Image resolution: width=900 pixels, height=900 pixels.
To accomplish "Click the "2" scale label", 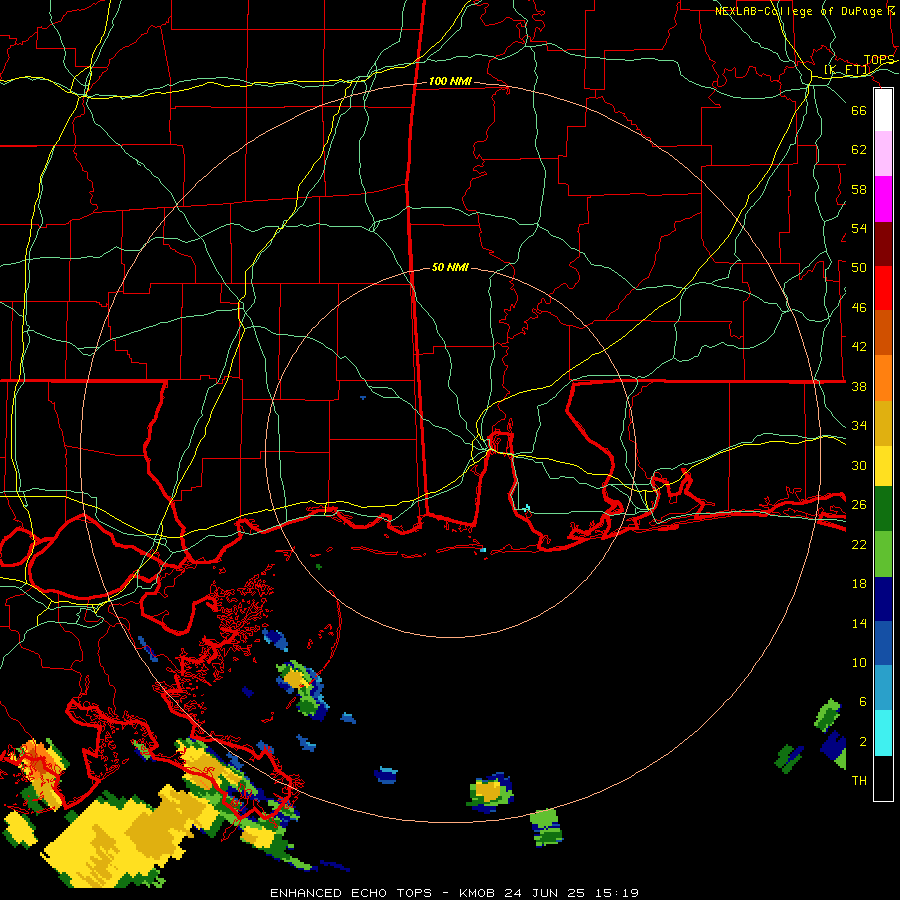I will pos(862,742).
